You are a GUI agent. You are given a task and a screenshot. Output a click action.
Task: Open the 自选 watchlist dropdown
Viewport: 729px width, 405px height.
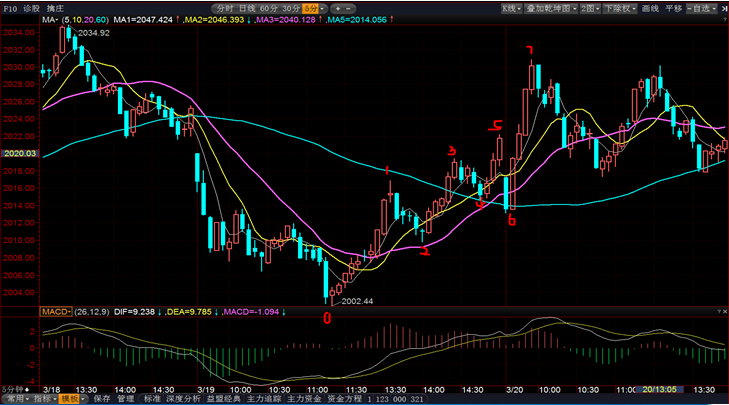(702, 8)
